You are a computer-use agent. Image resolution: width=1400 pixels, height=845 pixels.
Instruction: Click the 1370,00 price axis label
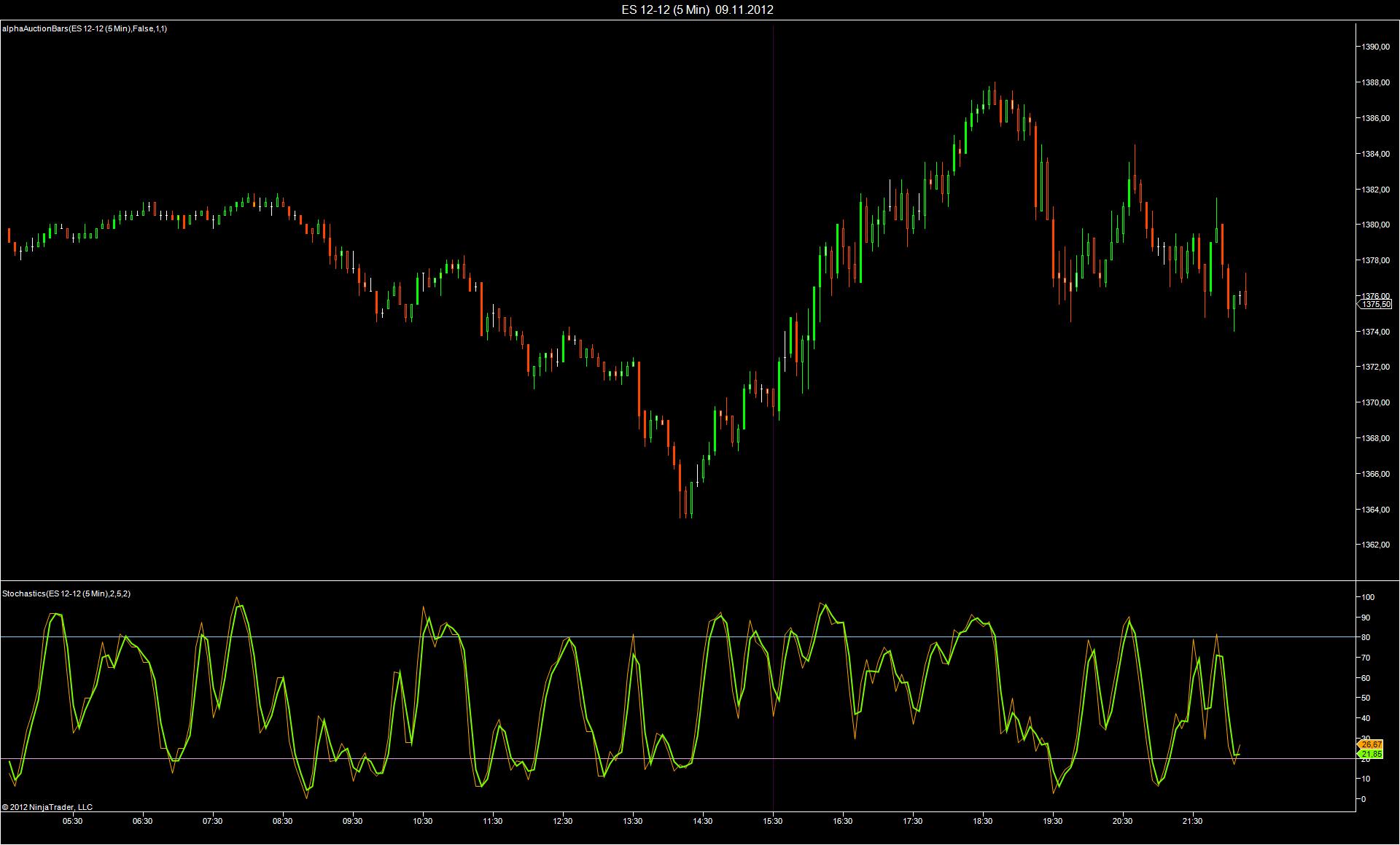[x=1375, y=402]
